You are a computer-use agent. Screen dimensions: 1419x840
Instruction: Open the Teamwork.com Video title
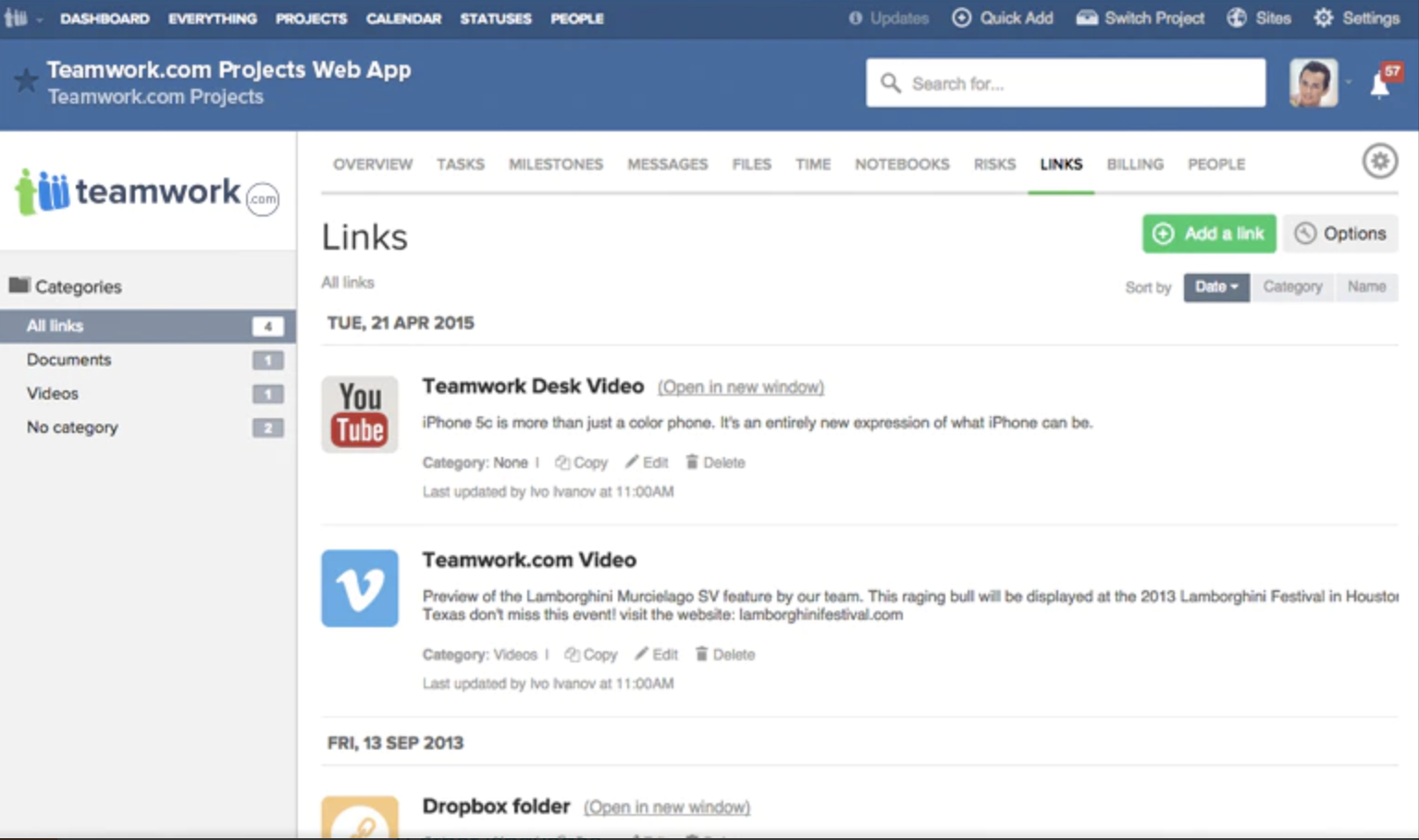tap(529, 560)
